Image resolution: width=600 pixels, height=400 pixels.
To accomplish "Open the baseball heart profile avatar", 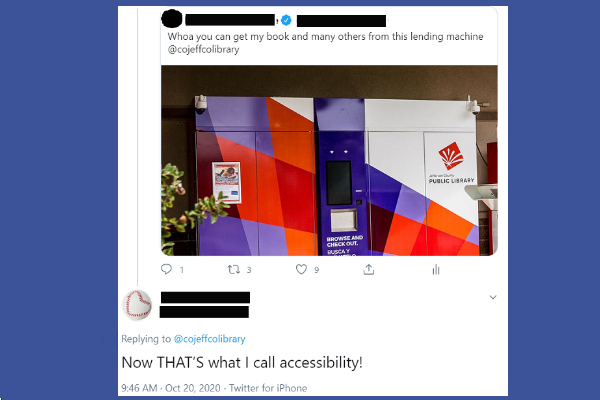I will point(137,305).
